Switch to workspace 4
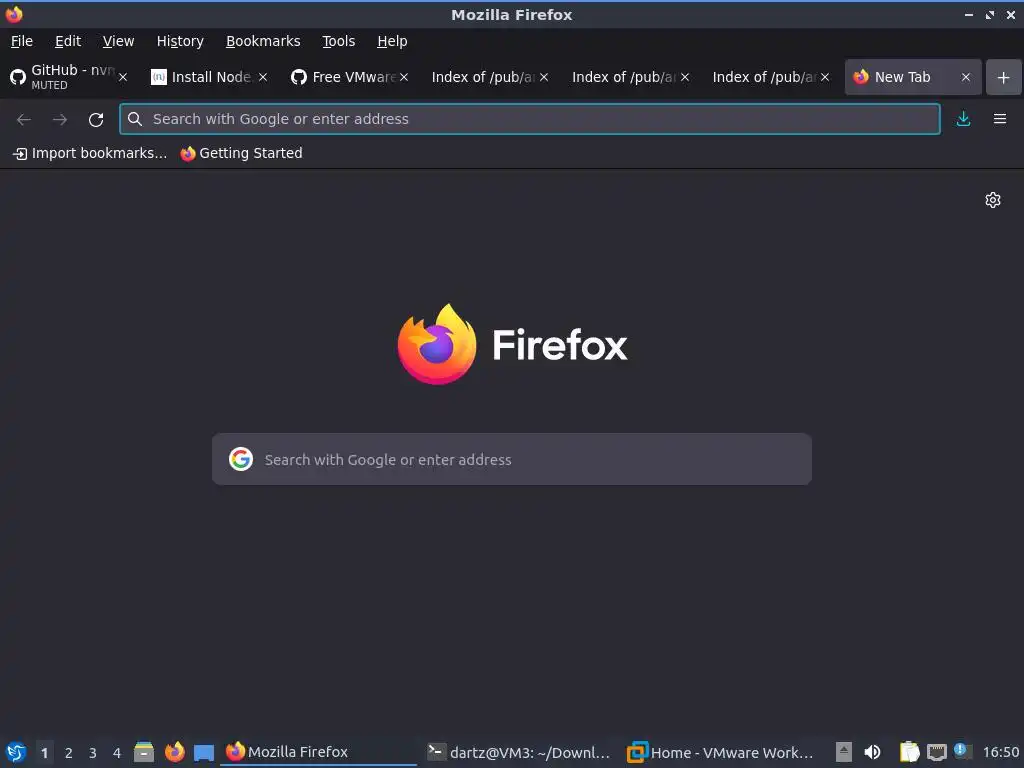The image size is (1024, 768). (117, 753)
